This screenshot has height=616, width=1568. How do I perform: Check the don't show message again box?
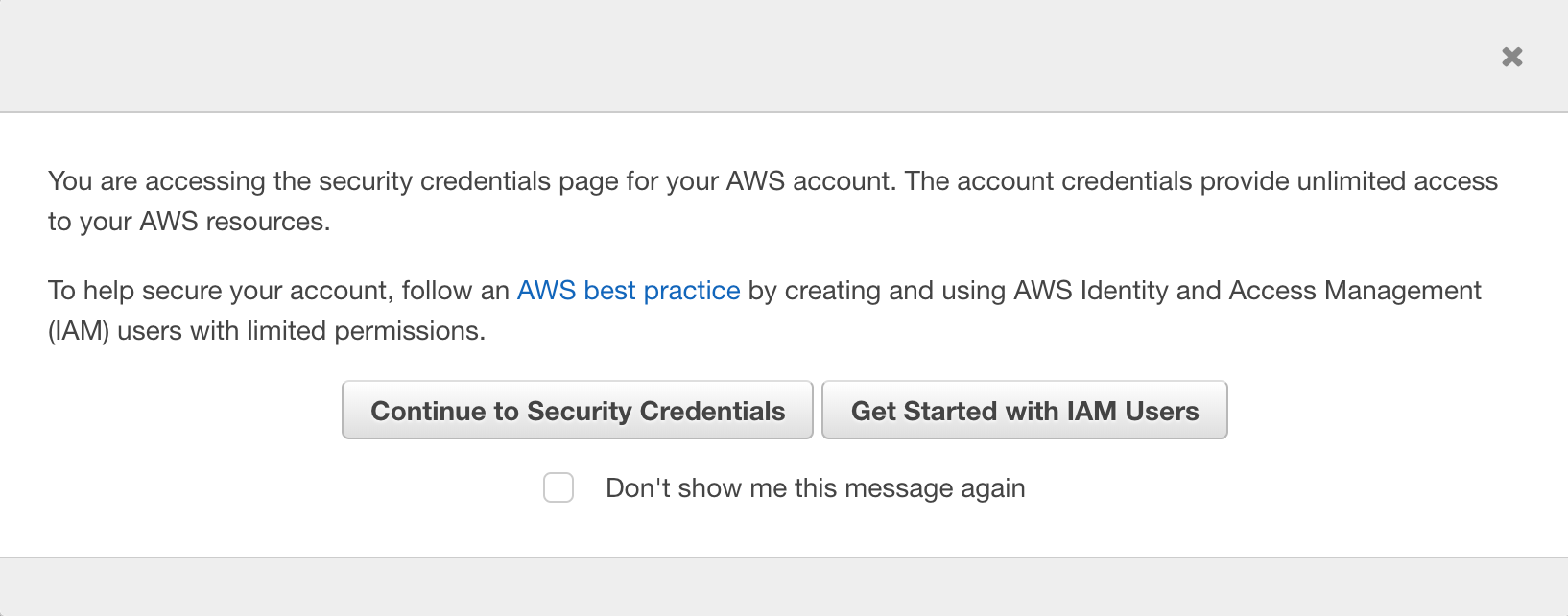(x=558, y=487)
